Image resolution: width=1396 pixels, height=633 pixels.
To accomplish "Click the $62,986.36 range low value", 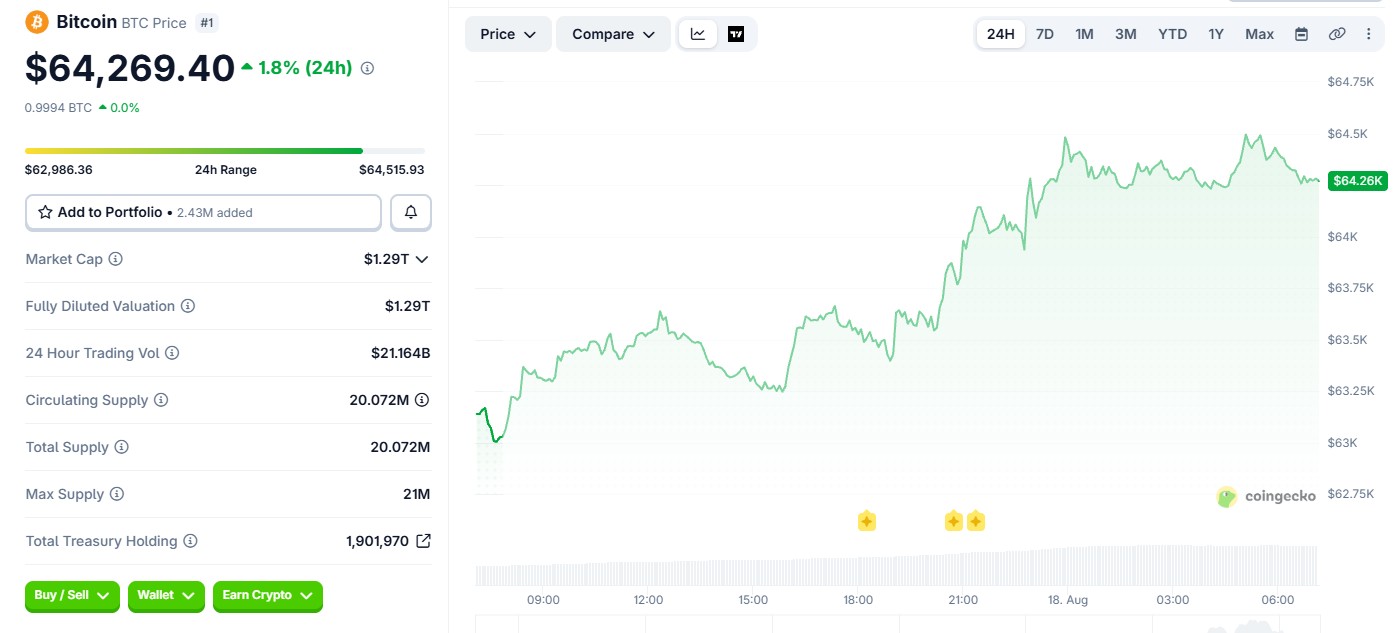I will [59, 170].
